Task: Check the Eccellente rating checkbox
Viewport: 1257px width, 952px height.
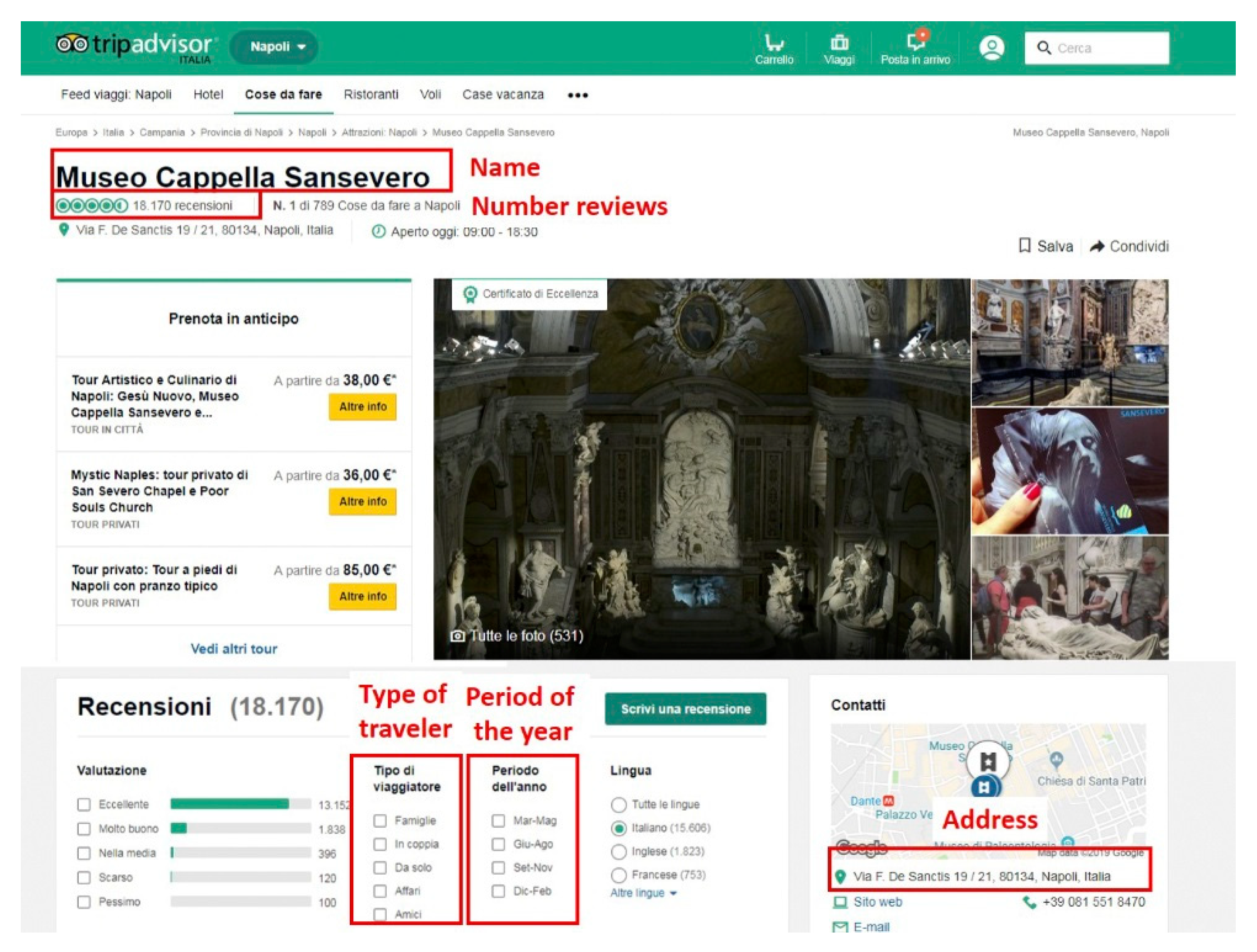Action: point(84,804)
